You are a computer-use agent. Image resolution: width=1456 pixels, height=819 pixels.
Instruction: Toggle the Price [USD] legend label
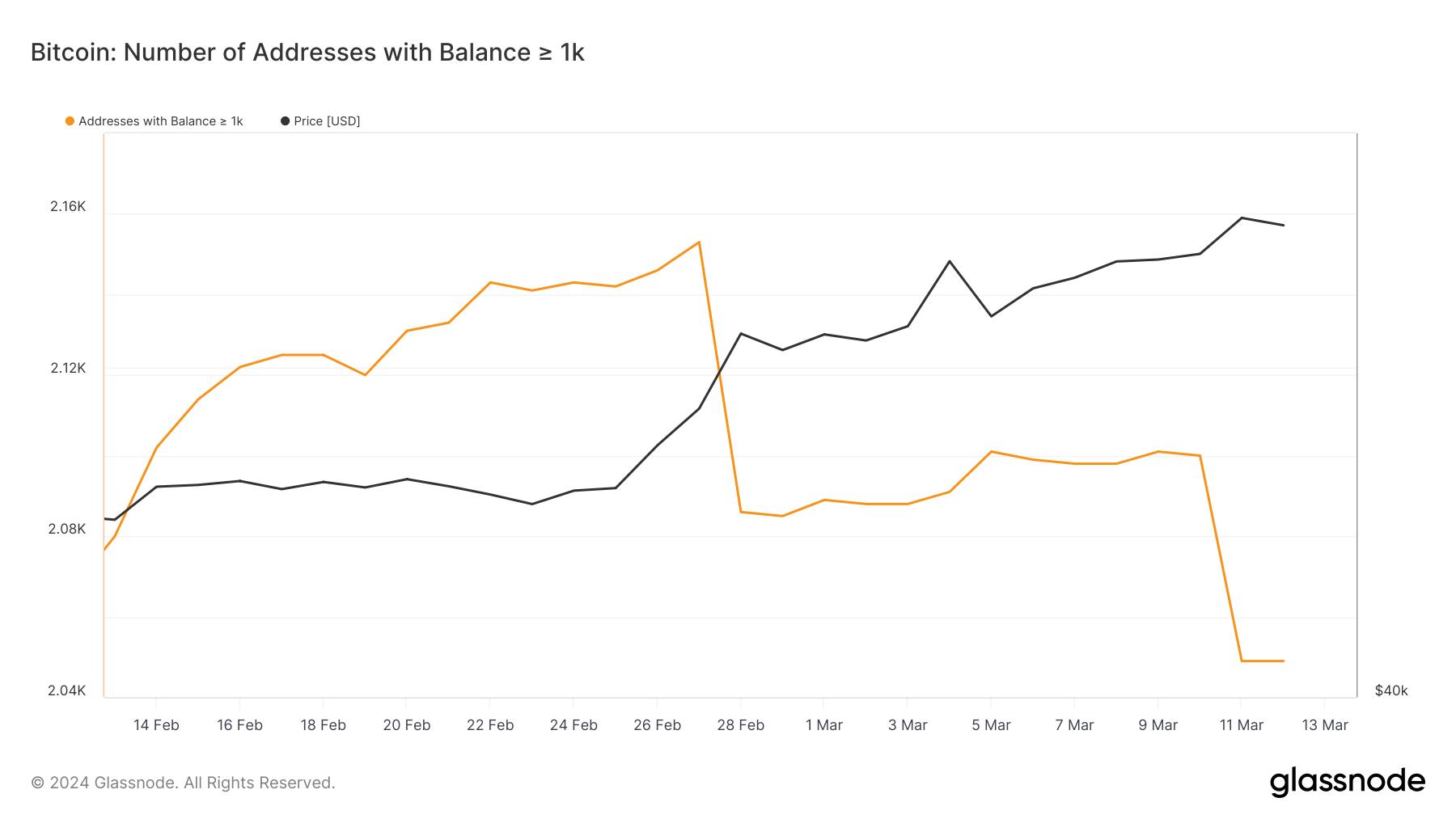click(327, 121)
